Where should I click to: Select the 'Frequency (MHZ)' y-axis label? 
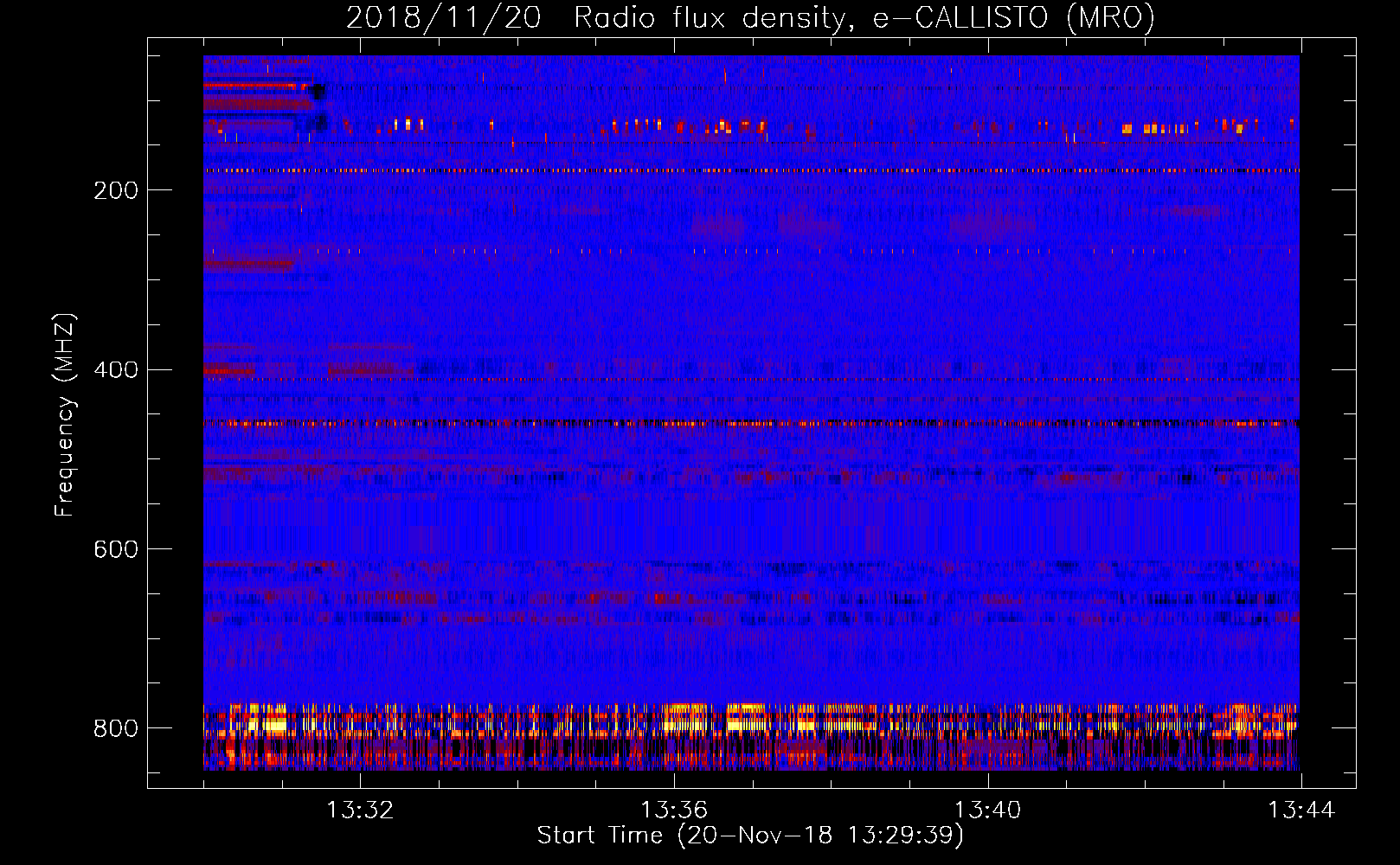65,415
